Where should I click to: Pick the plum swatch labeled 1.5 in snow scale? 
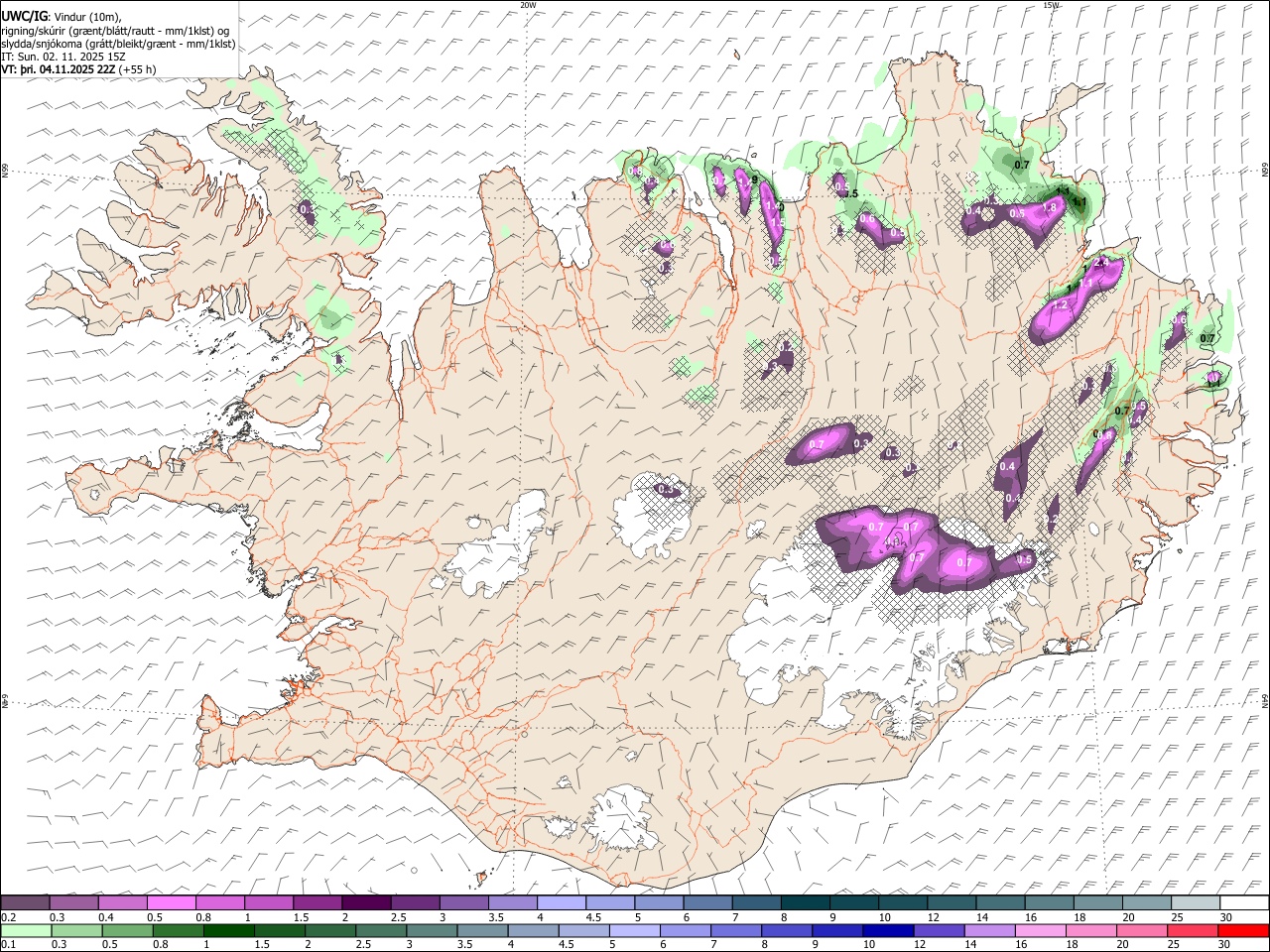point(317,902)
